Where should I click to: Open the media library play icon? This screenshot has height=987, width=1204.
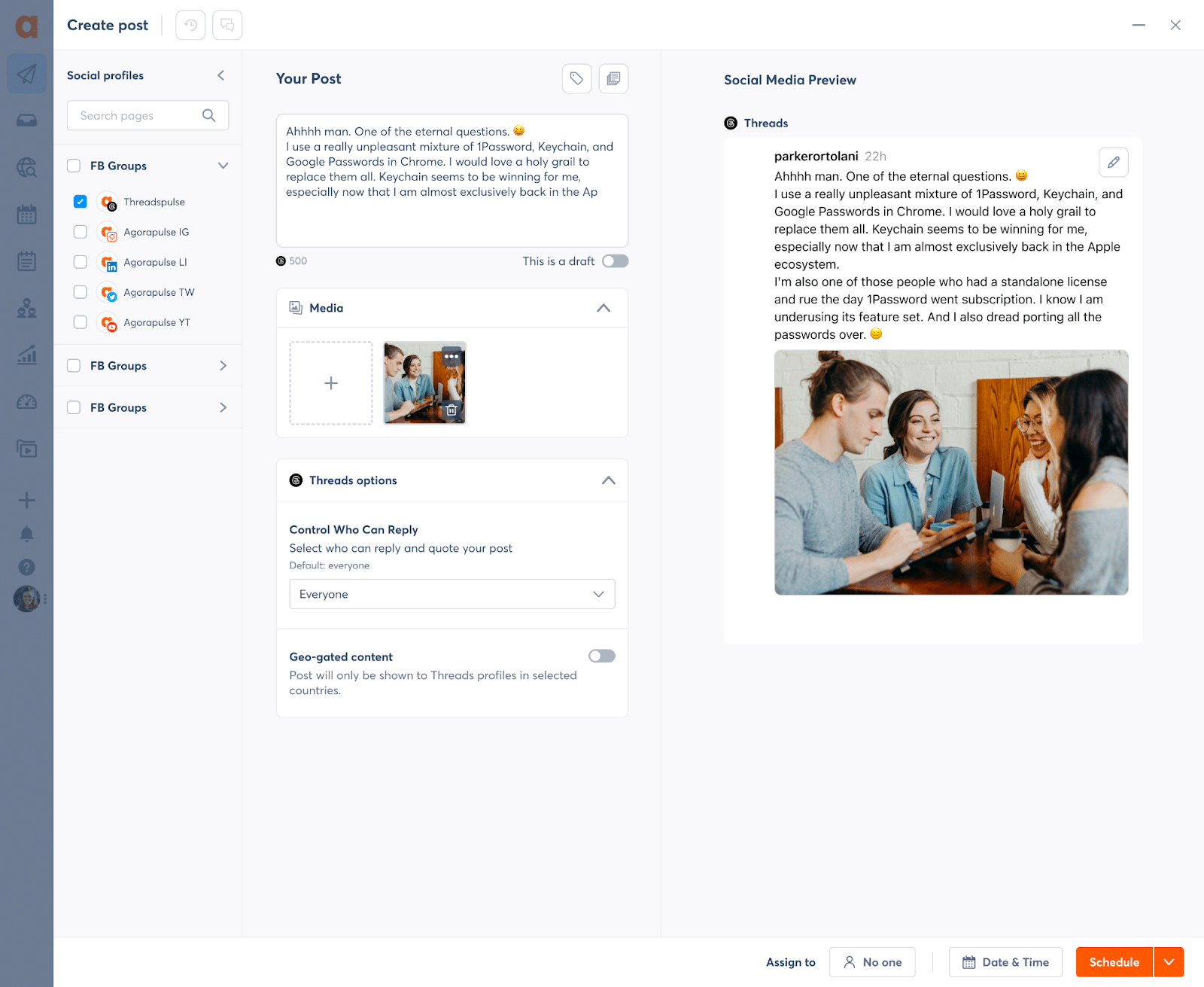point(26,449)
